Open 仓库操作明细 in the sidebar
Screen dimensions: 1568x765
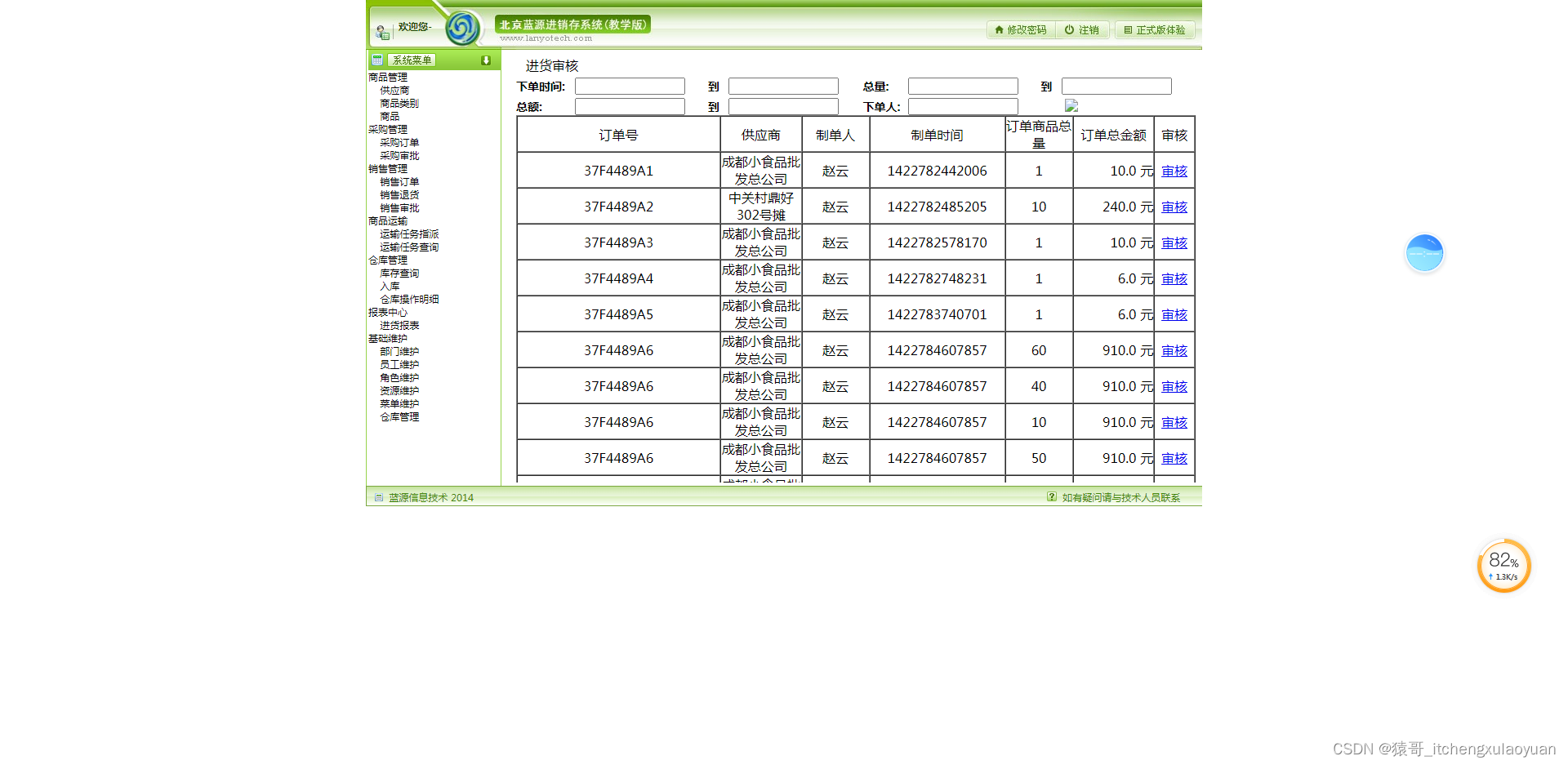[x=409, y=300]
